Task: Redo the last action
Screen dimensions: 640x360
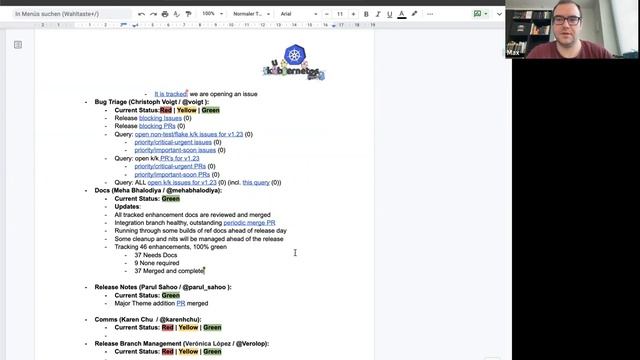Action: [153, 14]
